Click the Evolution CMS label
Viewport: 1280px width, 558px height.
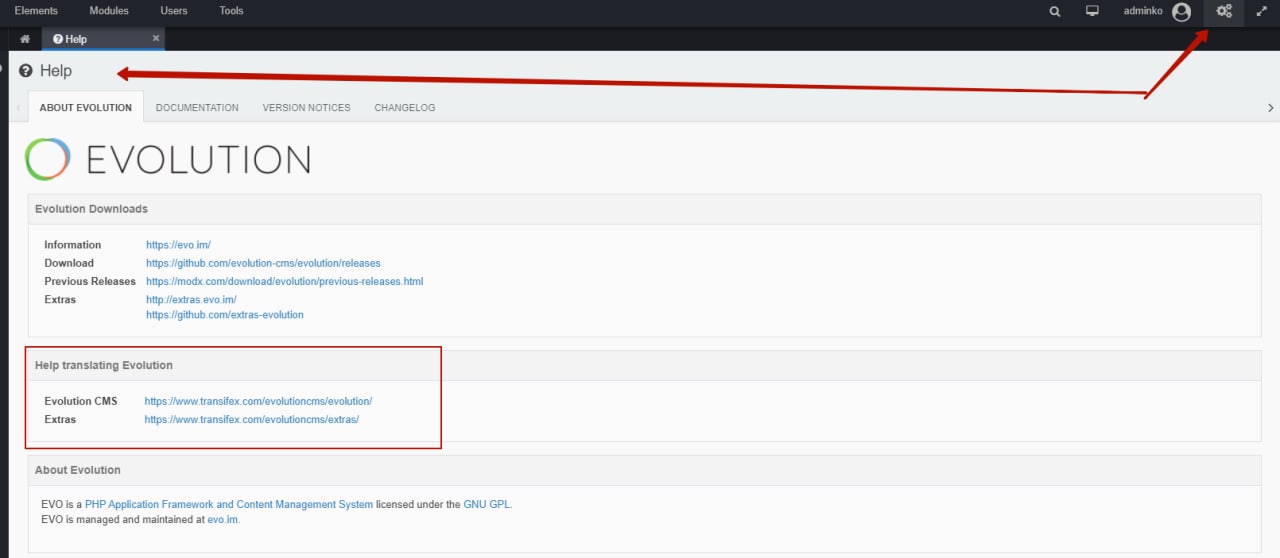81,401
